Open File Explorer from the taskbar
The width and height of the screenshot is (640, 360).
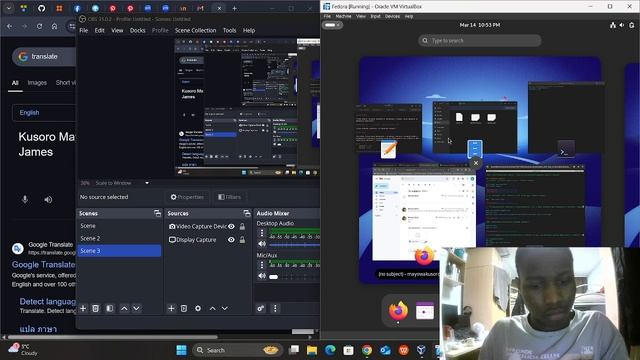(x=312, y=350)
